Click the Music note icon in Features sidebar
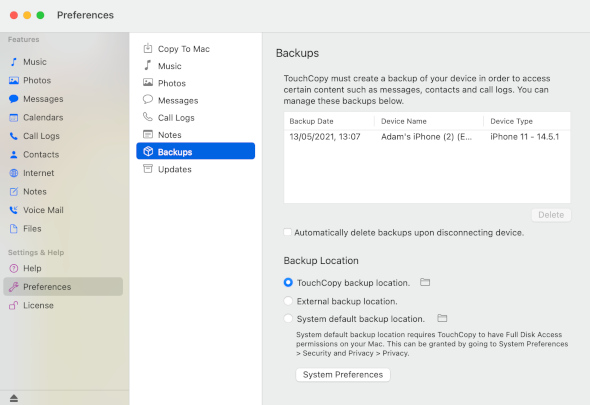The width and height of the screenshot is (590, 405). 14,62
